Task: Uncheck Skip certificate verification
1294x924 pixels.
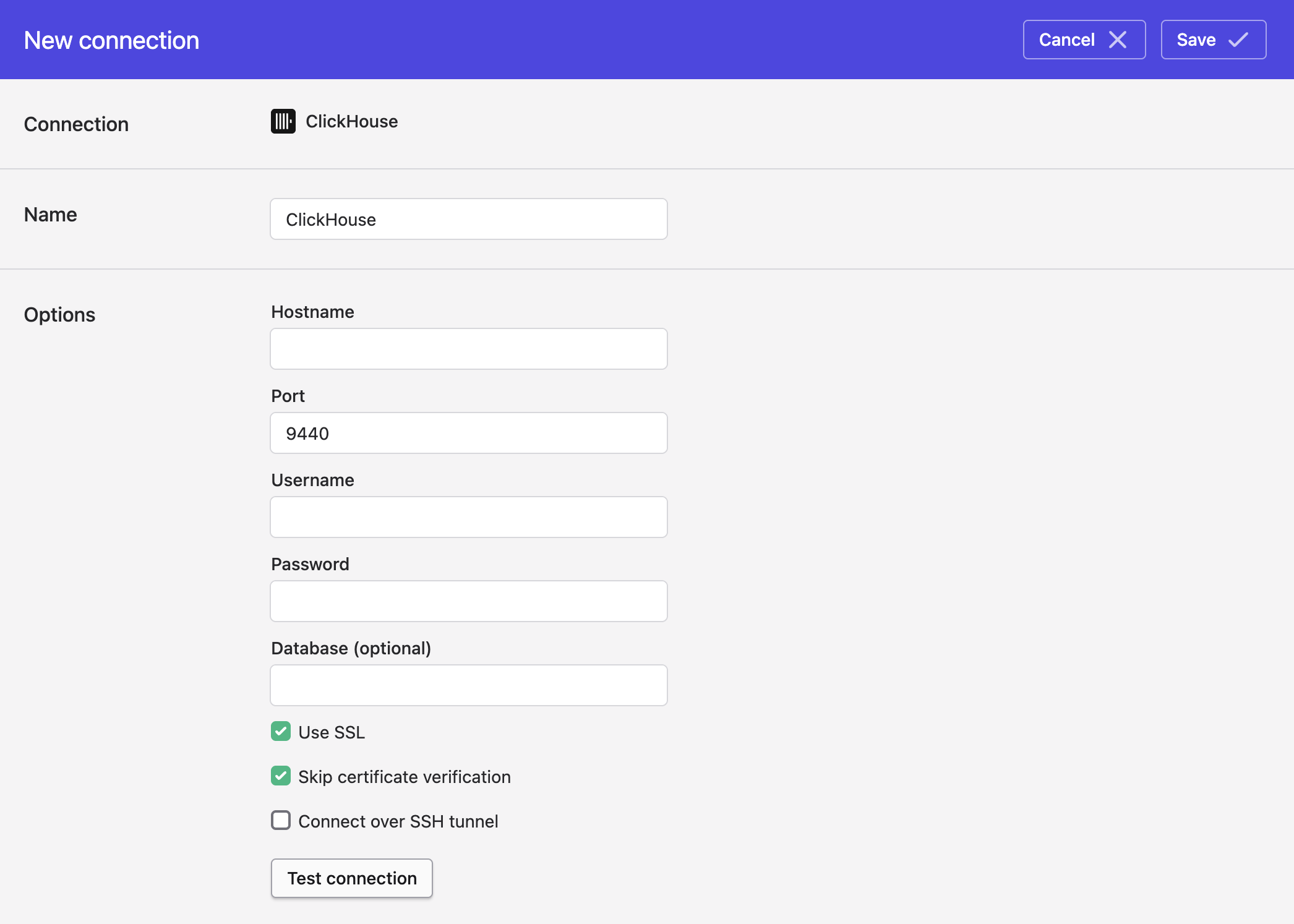Action: pyautogui.click(x=281, y=776)
